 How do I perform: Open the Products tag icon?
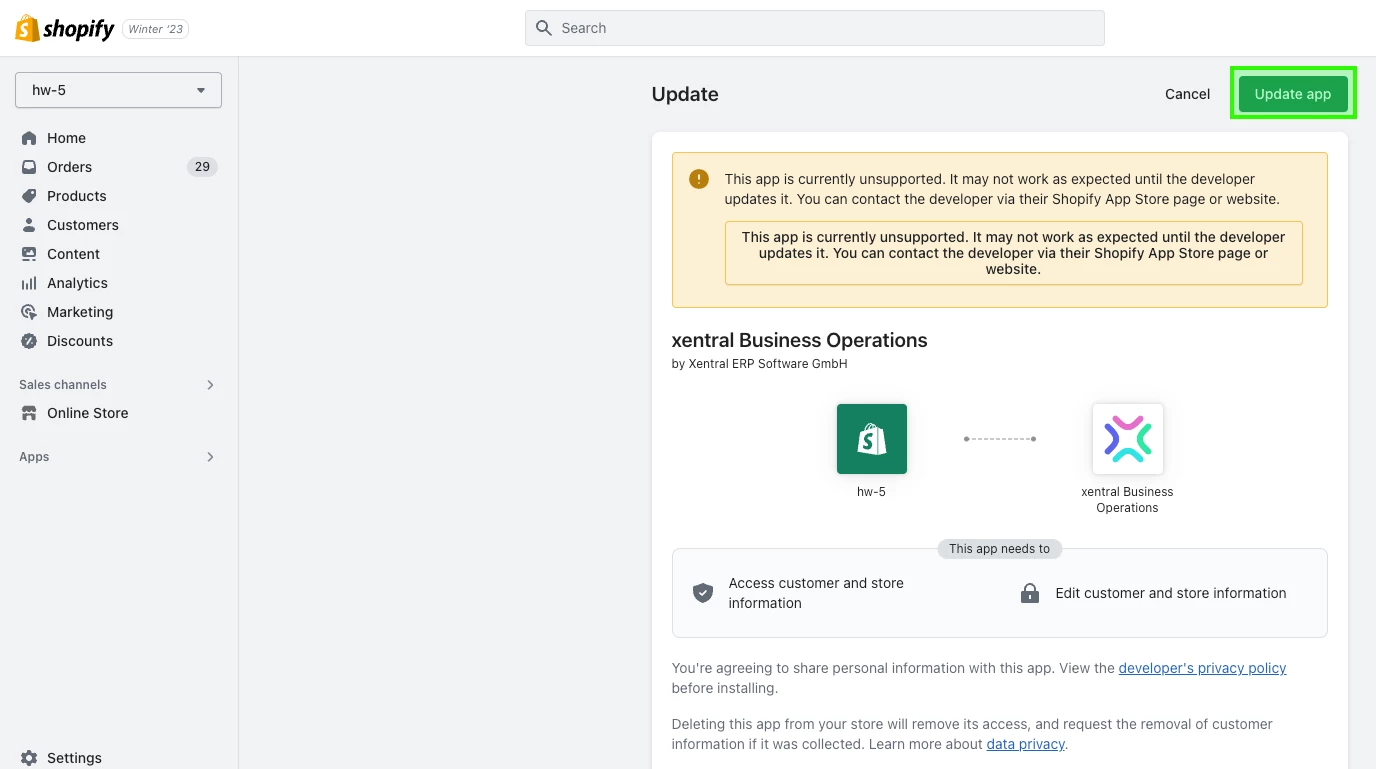point(29,196)
